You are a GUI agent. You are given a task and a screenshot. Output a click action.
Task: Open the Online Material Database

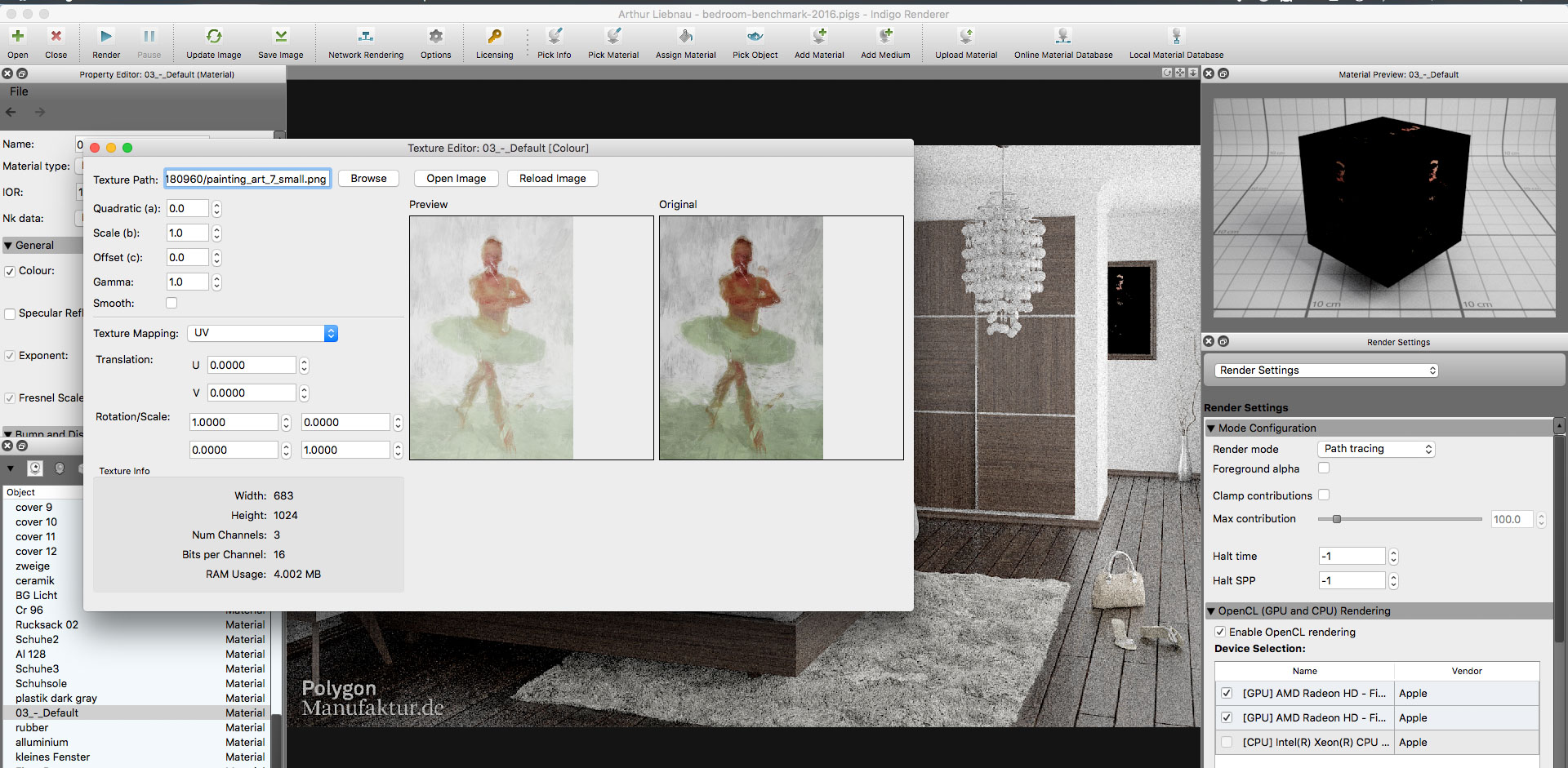click(x=1062, y=37)
